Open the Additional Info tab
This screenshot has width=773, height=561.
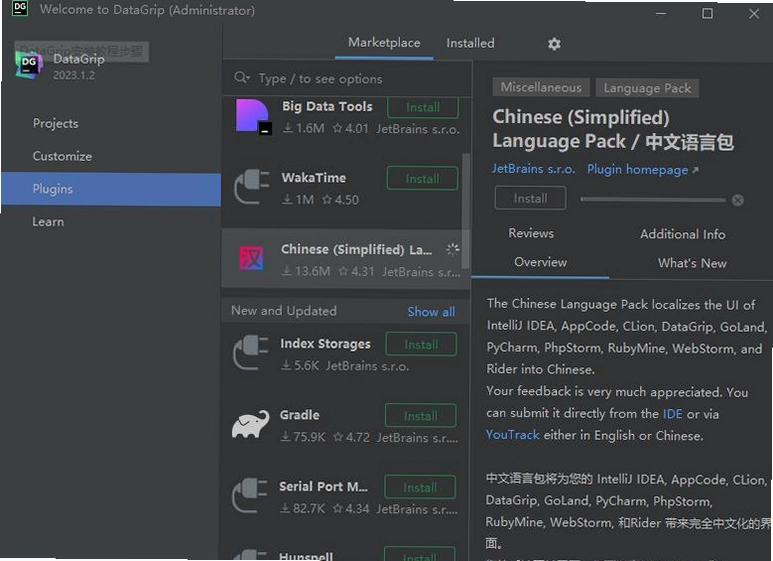click(683, 234)
